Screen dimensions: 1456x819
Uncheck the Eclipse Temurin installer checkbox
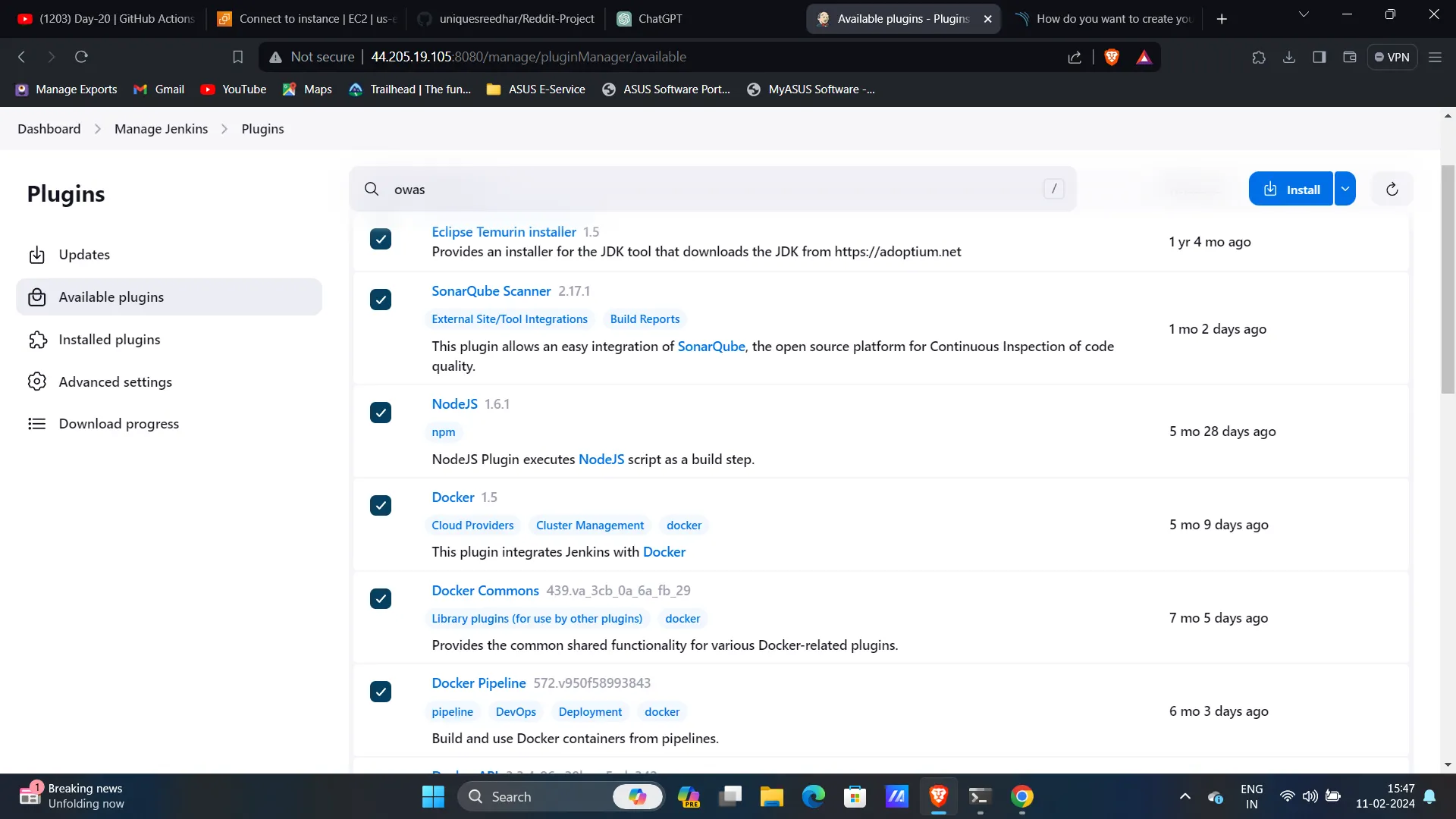pos(381,240)
